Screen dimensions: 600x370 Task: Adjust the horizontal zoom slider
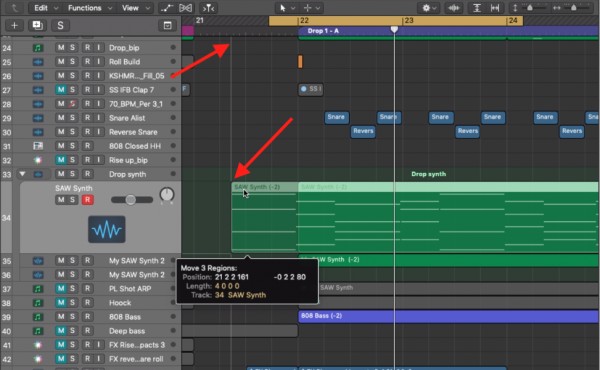(573, 8)
